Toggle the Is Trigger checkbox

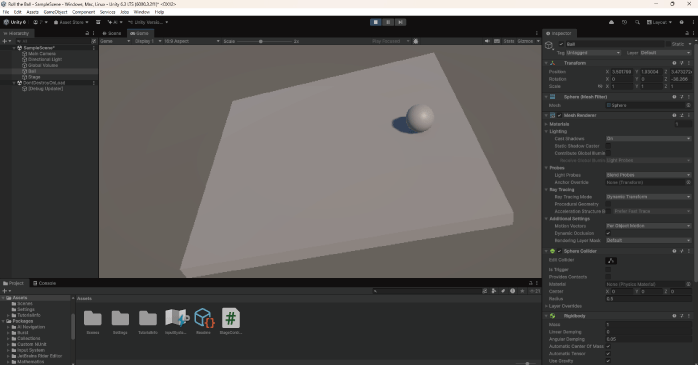click(608, 270)
